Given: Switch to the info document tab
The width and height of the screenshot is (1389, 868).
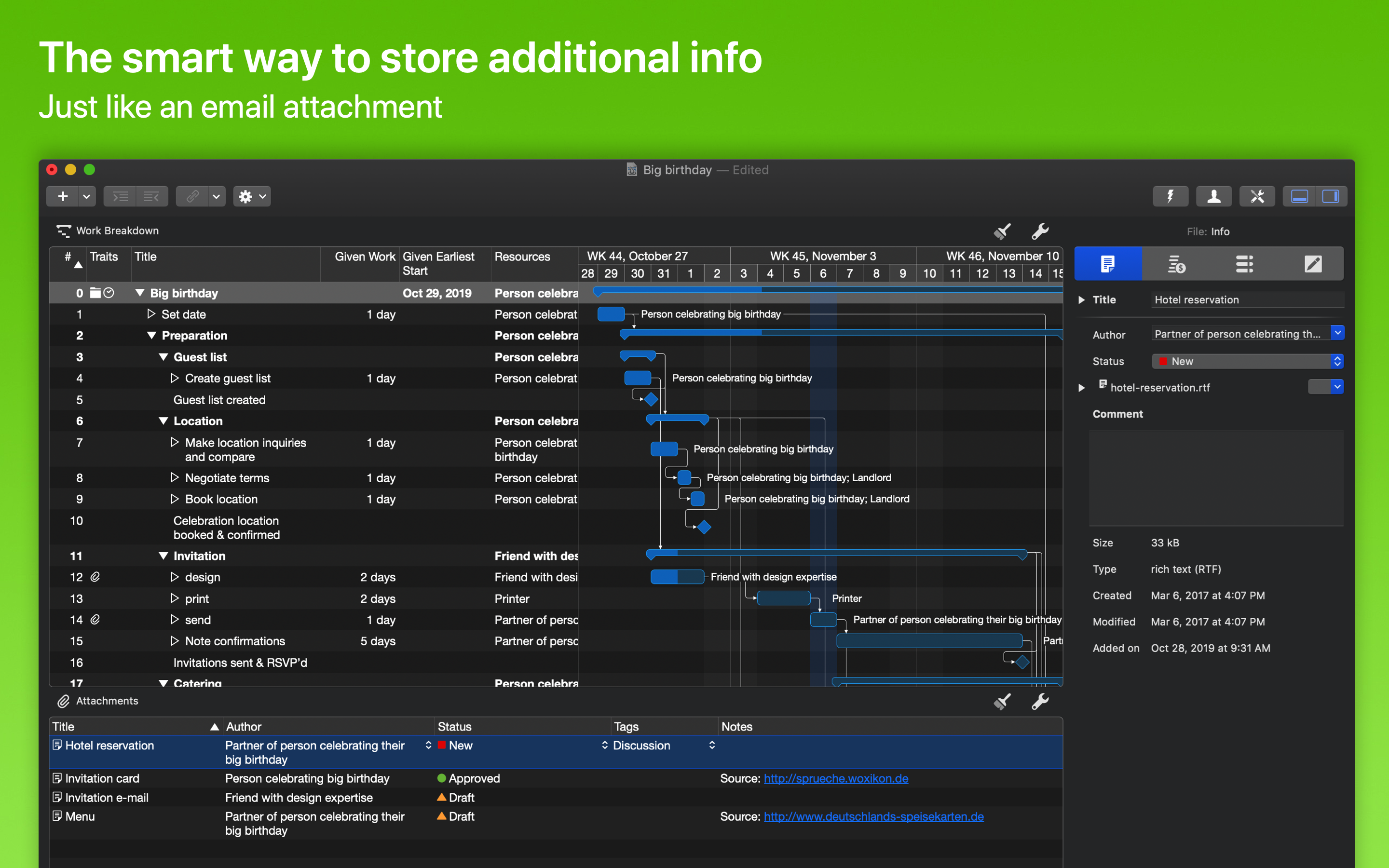Looking at the screenshot, I should 1108,264.
